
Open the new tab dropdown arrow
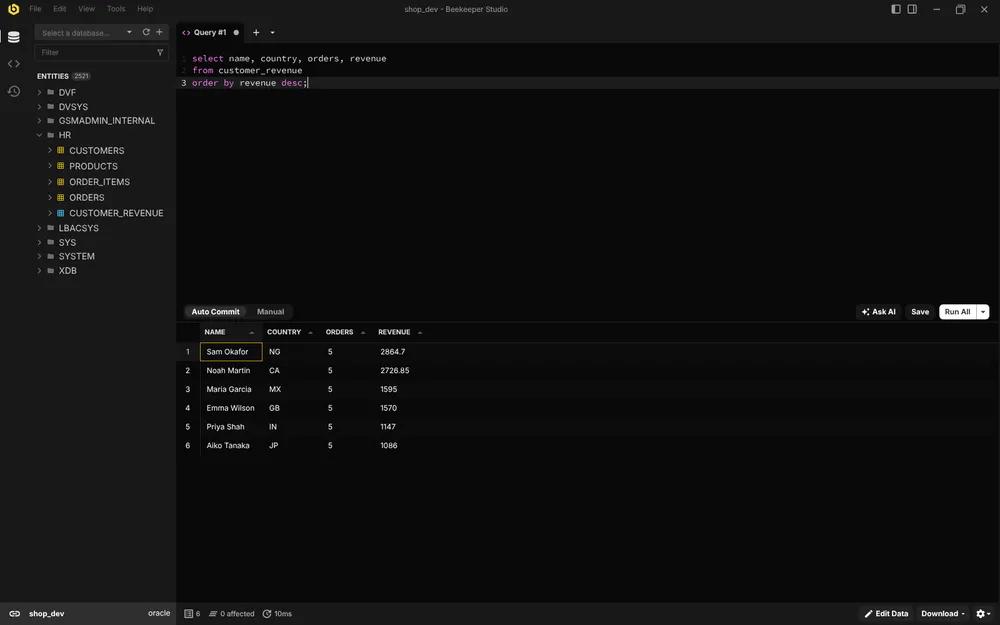(272, 33)
